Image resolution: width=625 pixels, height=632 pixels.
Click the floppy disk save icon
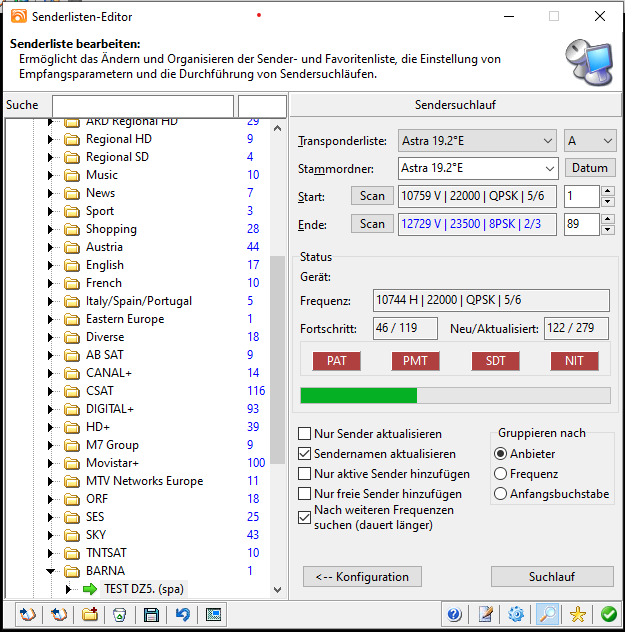[151, 614]
